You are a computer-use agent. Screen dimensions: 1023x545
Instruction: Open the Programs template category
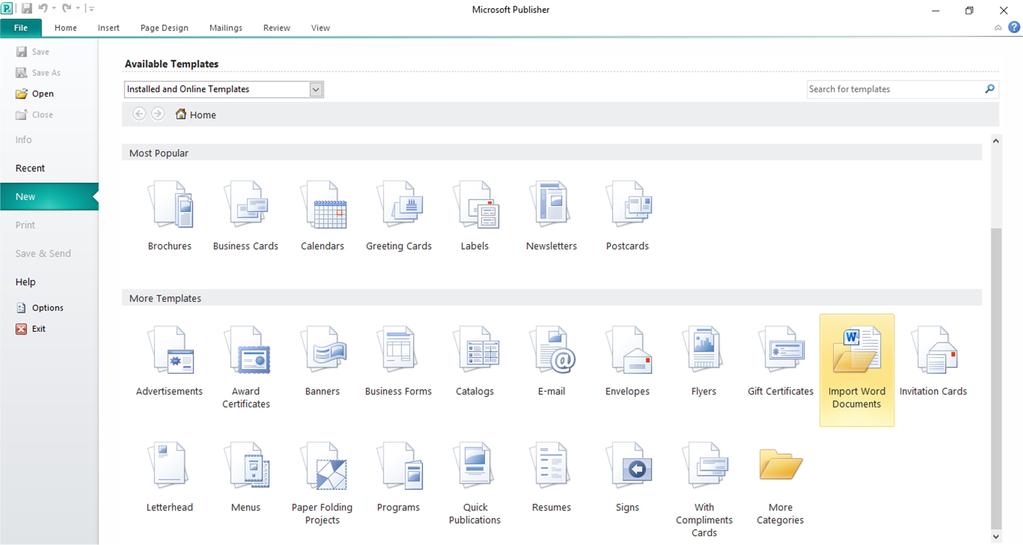[399, 477]
